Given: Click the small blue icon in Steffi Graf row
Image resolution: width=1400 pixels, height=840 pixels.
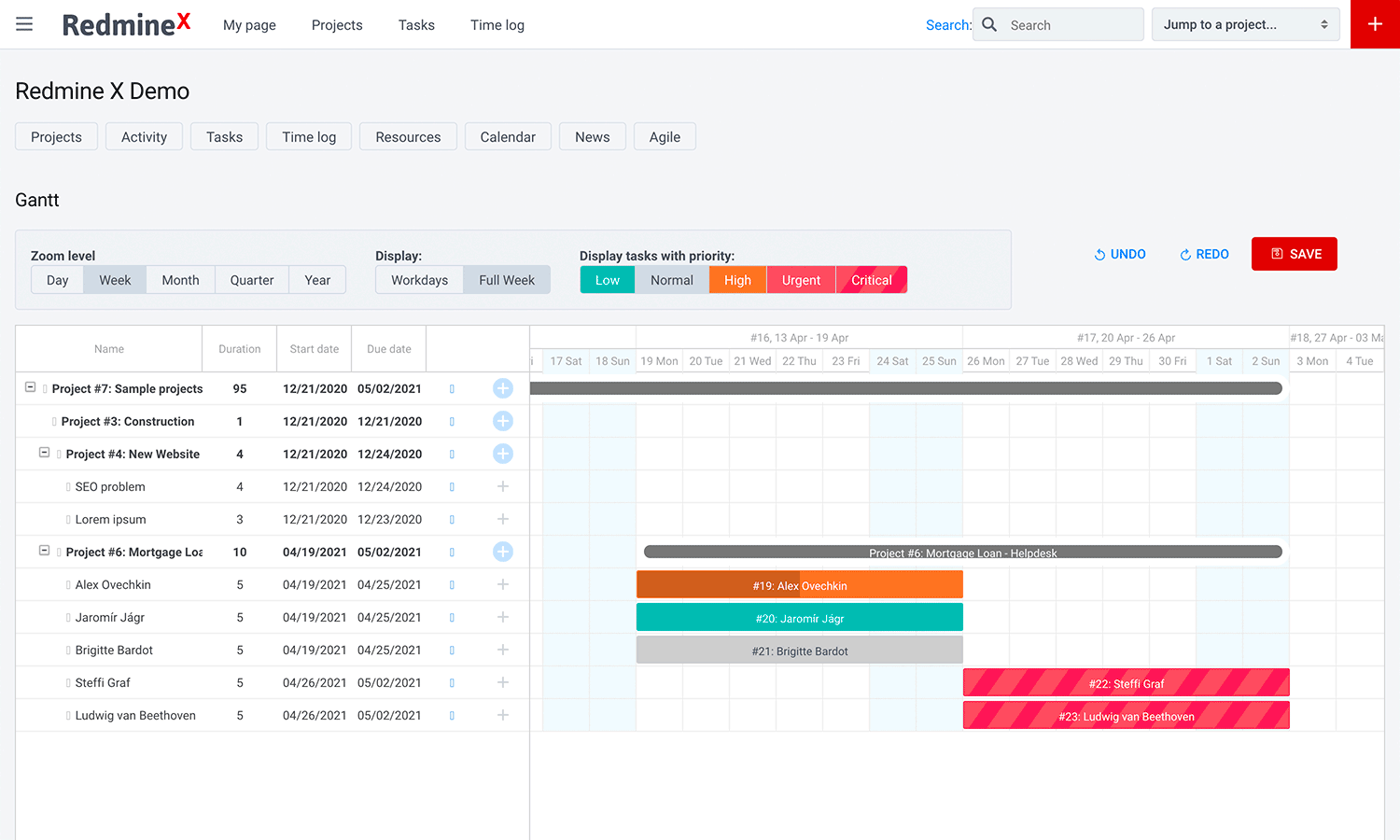Looking at the screenshot, I should 452,683.
